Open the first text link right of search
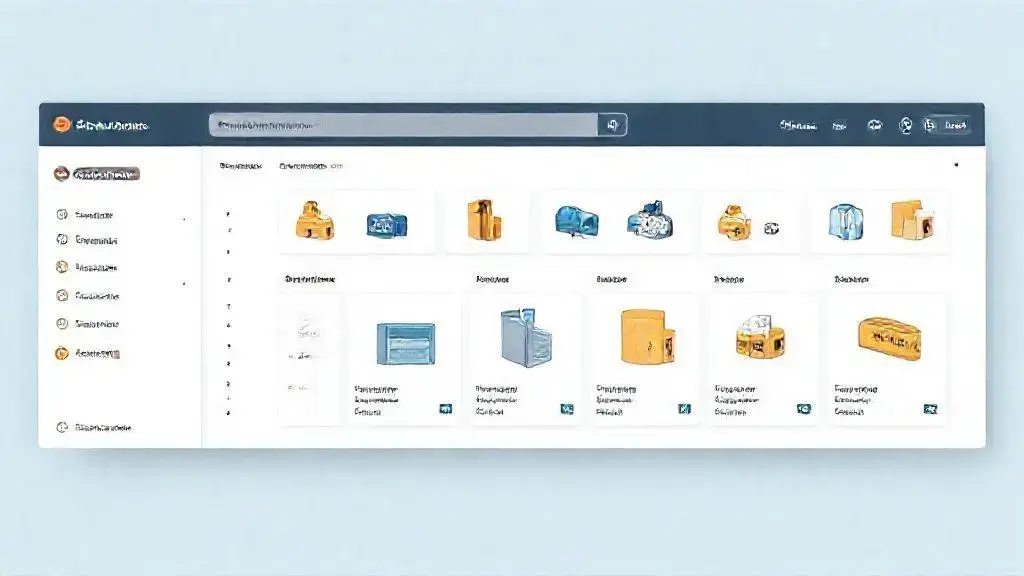The width and height of the screenshot is (1024, 576). pos(798,126)
